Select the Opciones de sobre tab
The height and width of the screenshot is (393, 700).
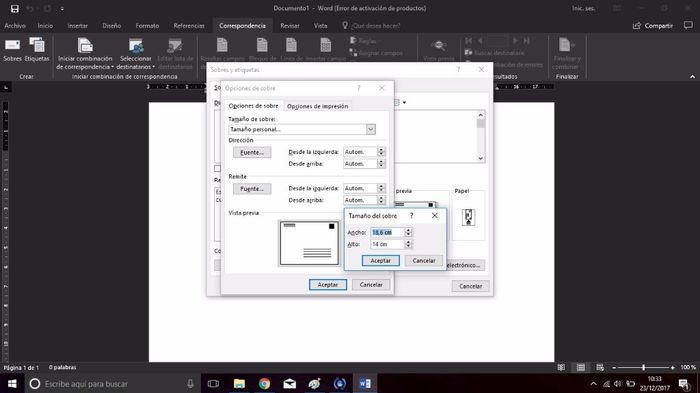(x=254, y=106)
